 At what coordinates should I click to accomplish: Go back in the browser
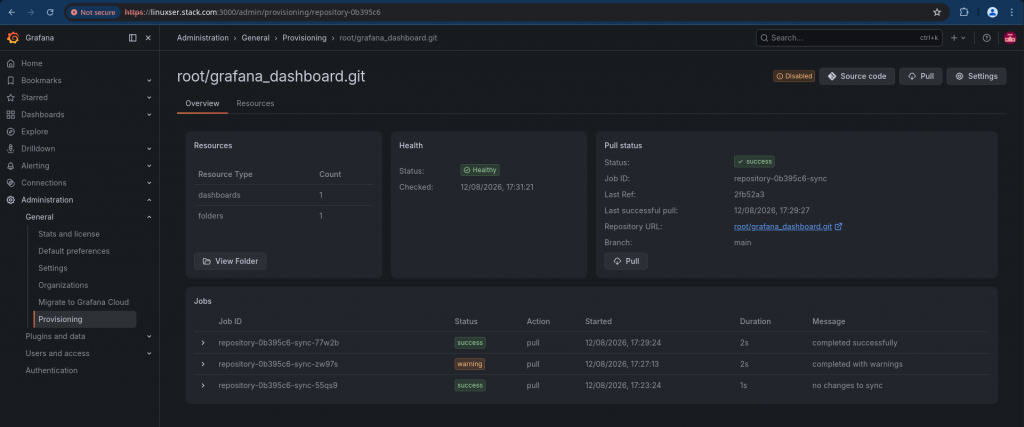pyautogui.click(x=12, y=12)
